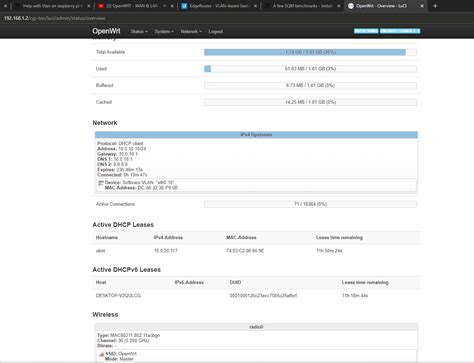The height and width of the screenshot is (363, 474).
Task: Click the EdgeRouter tab's blue favicon
Action: tap(184, 6)
